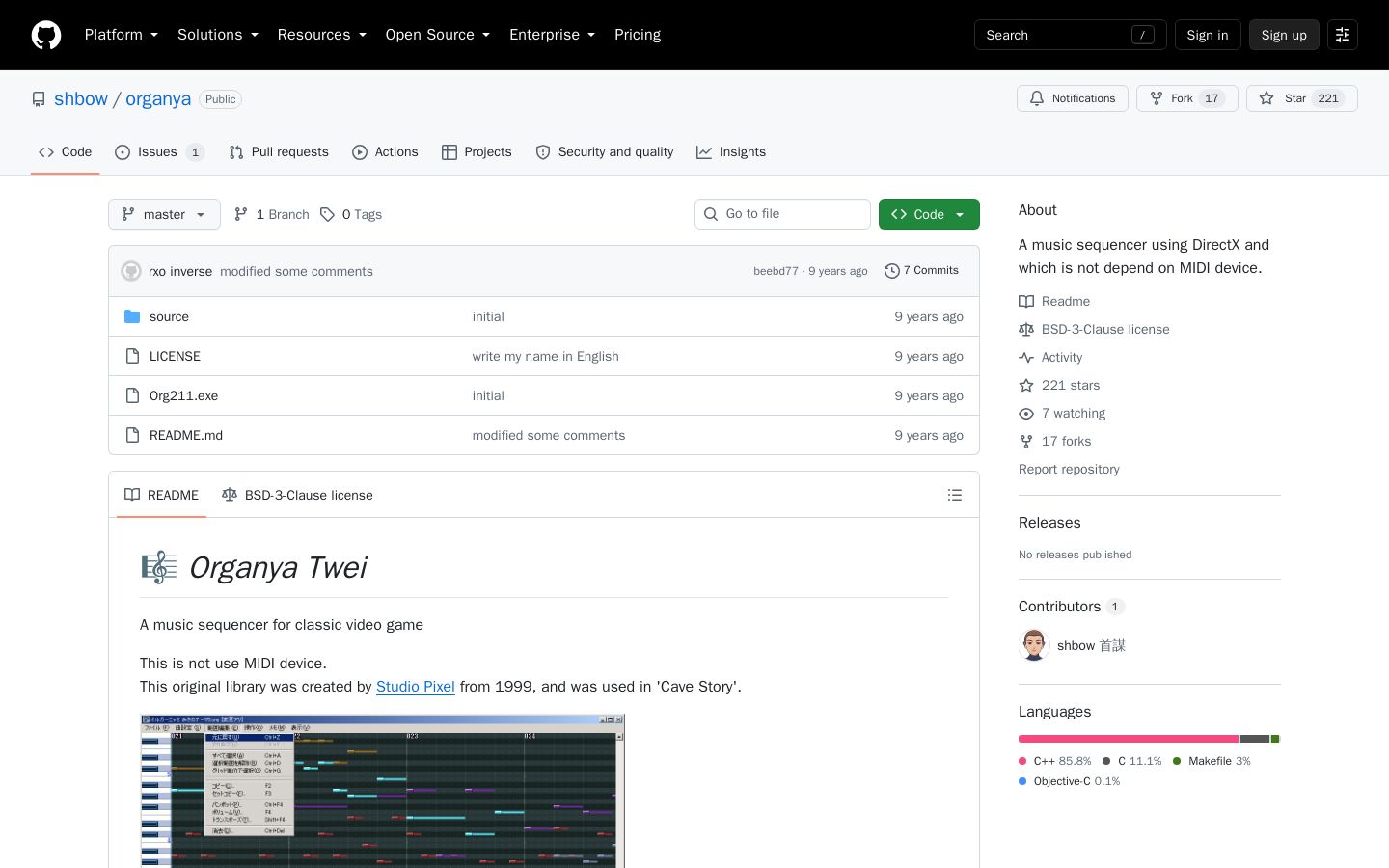
Task: Open the master branch selector
Action: coord(164,214)
